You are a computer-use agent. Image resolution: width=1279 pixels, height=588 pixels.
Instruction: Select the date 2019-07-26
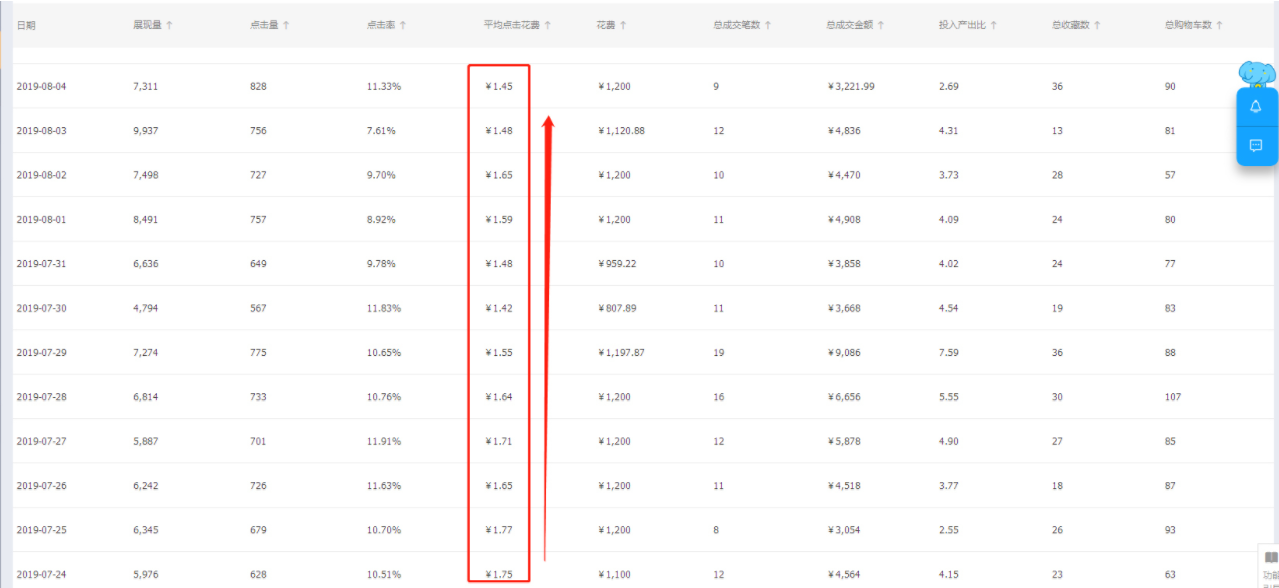click(41, 486)
